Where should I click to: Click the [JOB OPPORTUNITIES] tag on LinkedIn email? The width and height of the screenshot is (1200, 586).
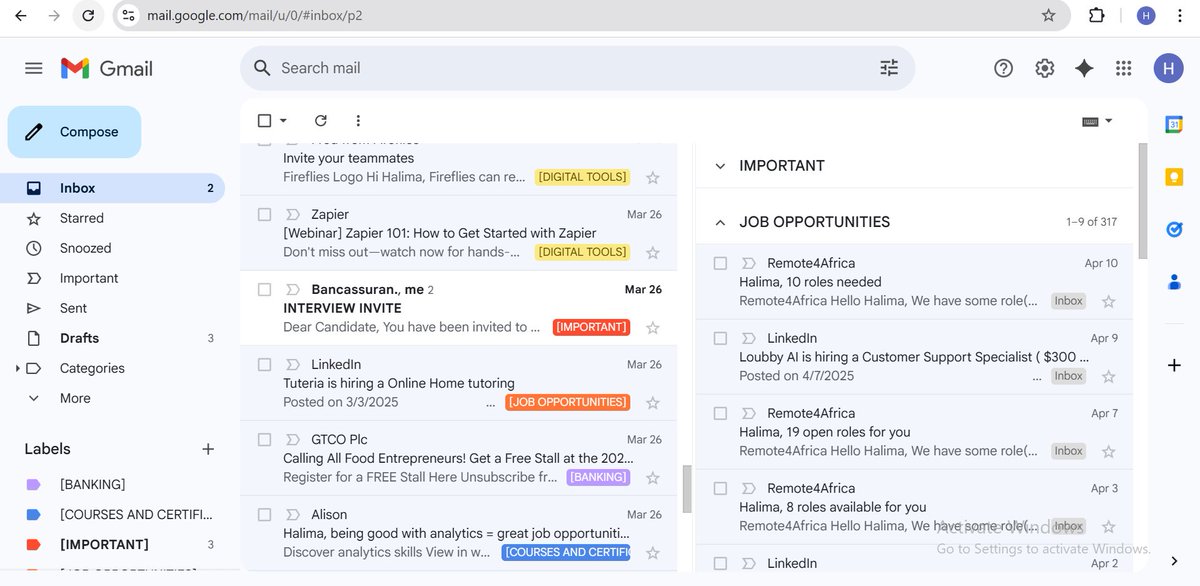point(567,402)
